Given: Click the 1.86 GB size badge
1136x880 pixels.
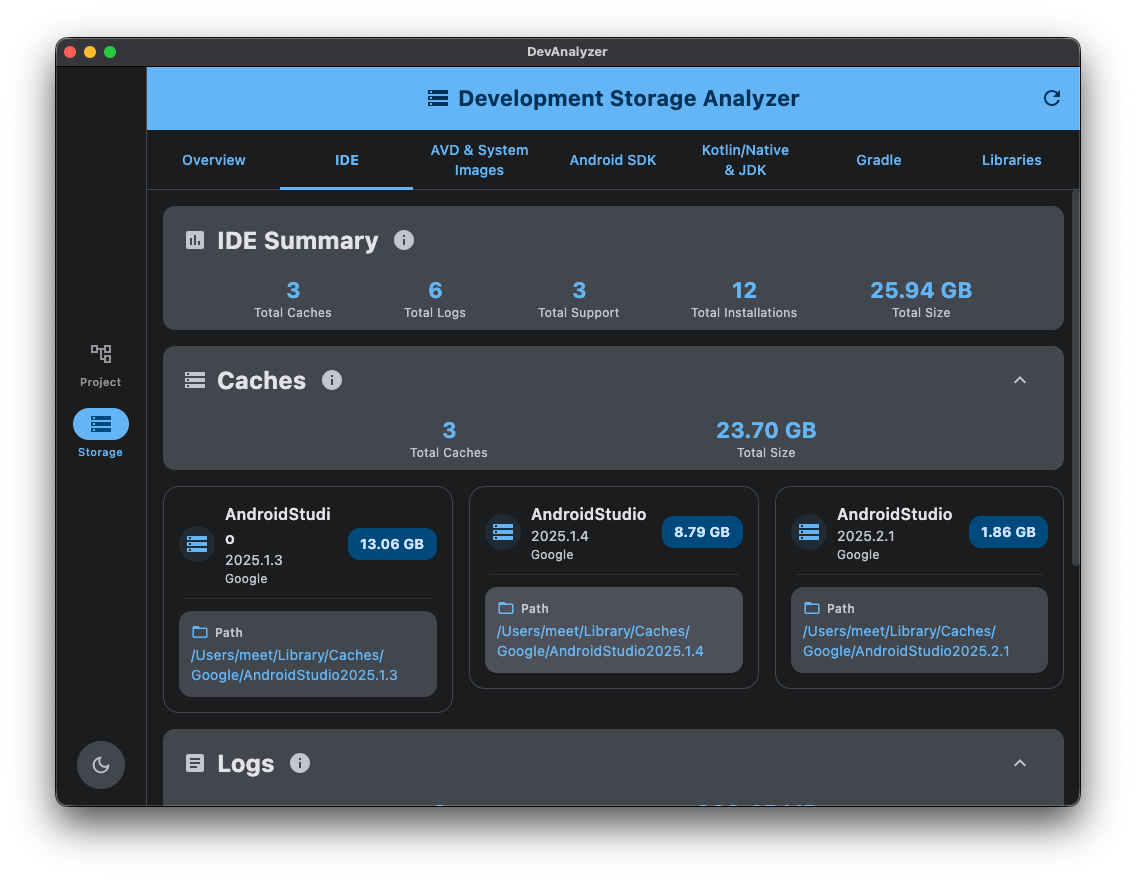Looking at the screenshot, I should click(1008, 532).
